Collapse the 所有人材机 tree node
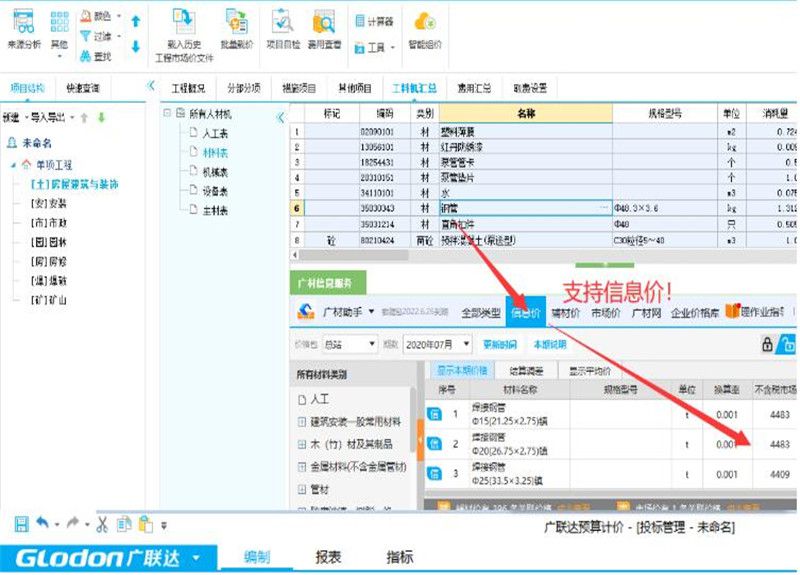Image resolution: width=800 pixels, height=575 pixels. coord(167,112)
